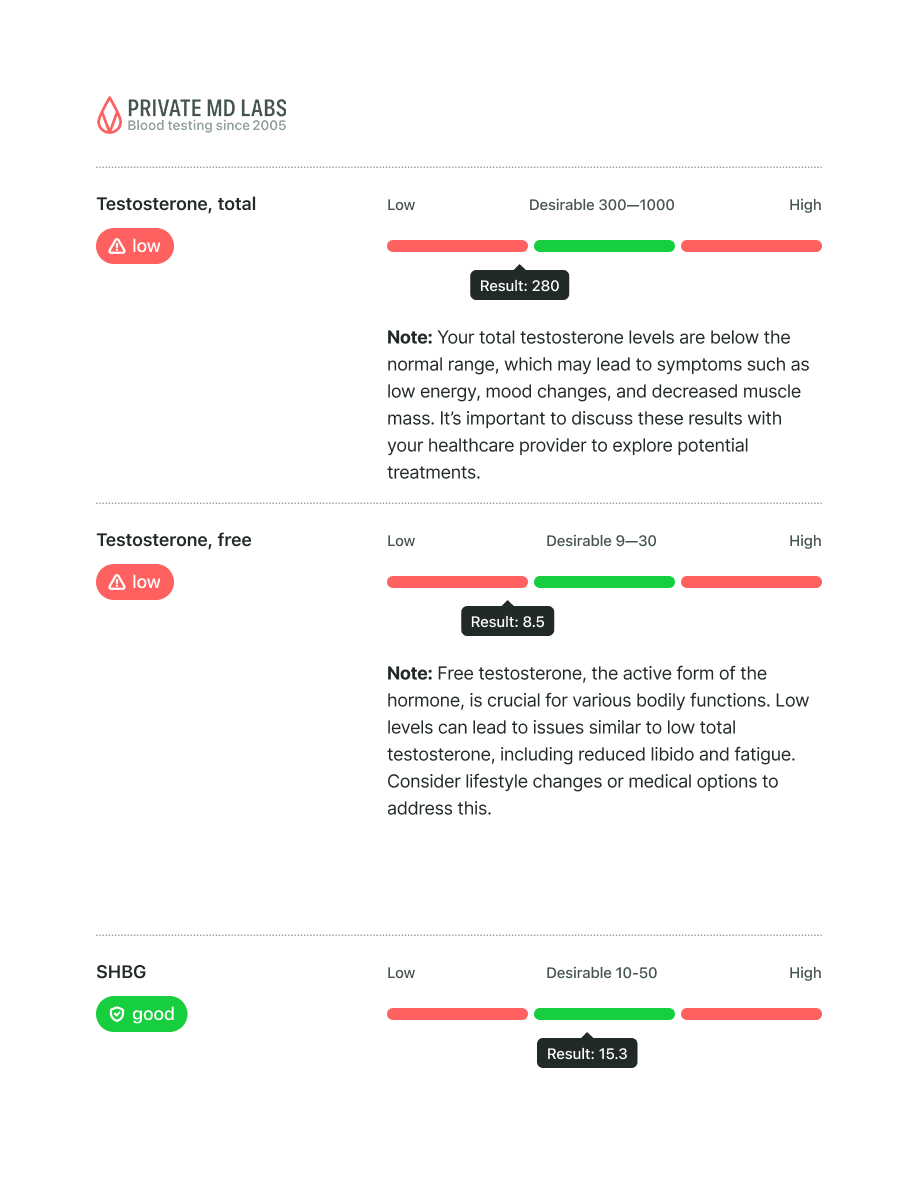Click the Testosterone, total heading
918x1188 pixels.
click(x=176, y=204)
